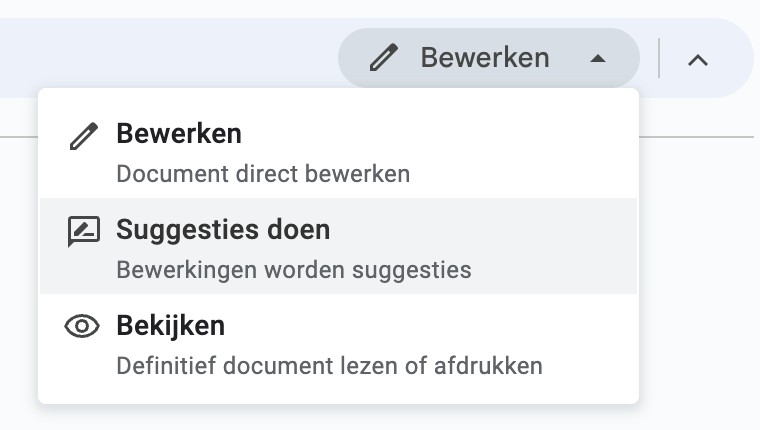The width and height of the screenshot is (760, 430).
Task: Choose the Suggesties doen mode
Action: click(223, 229)
